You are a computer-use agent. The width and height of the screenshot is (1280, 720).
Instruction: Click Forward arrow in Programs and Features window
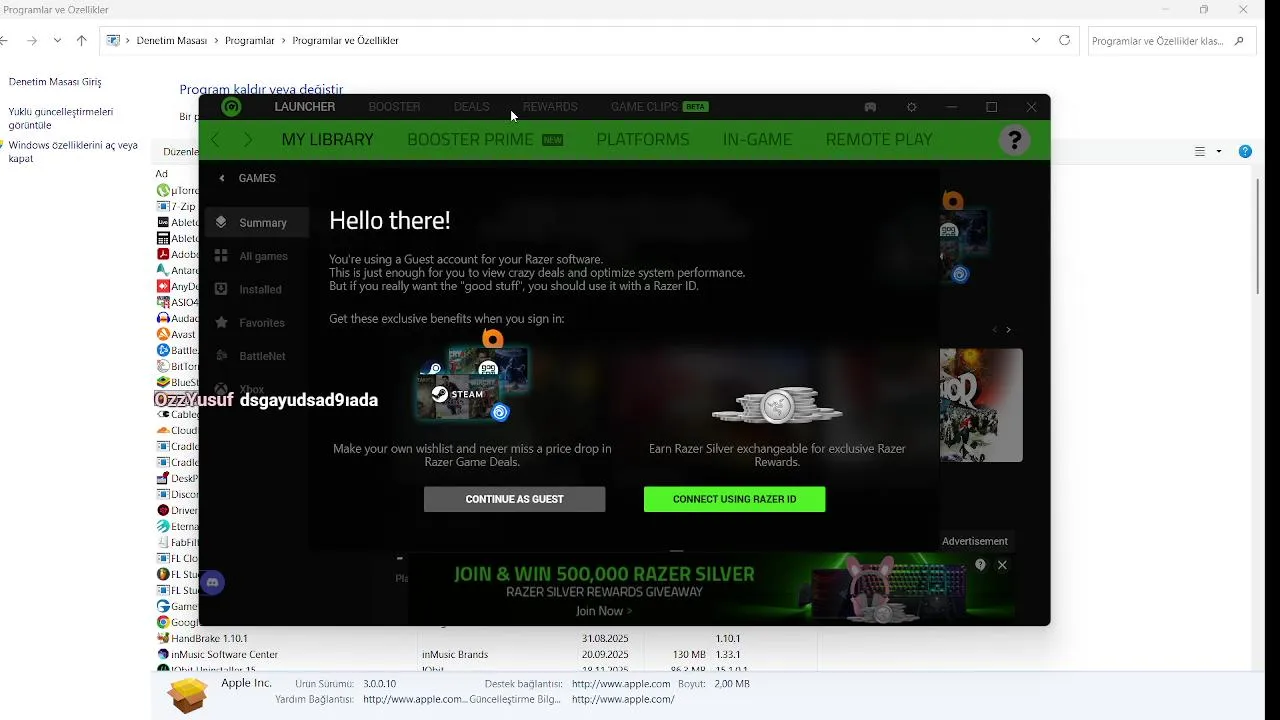32,41
